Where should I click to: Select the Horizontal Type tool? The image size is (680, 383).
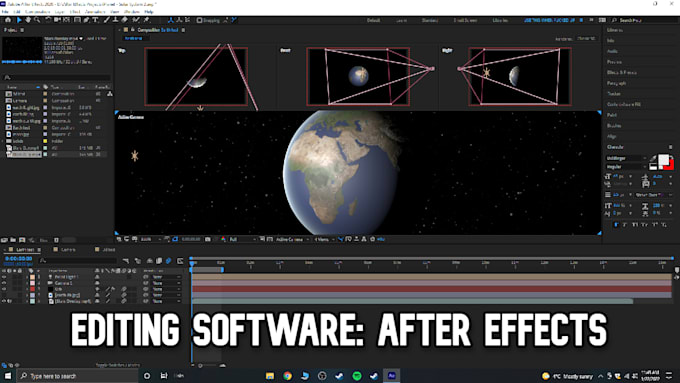pos(95,20)
